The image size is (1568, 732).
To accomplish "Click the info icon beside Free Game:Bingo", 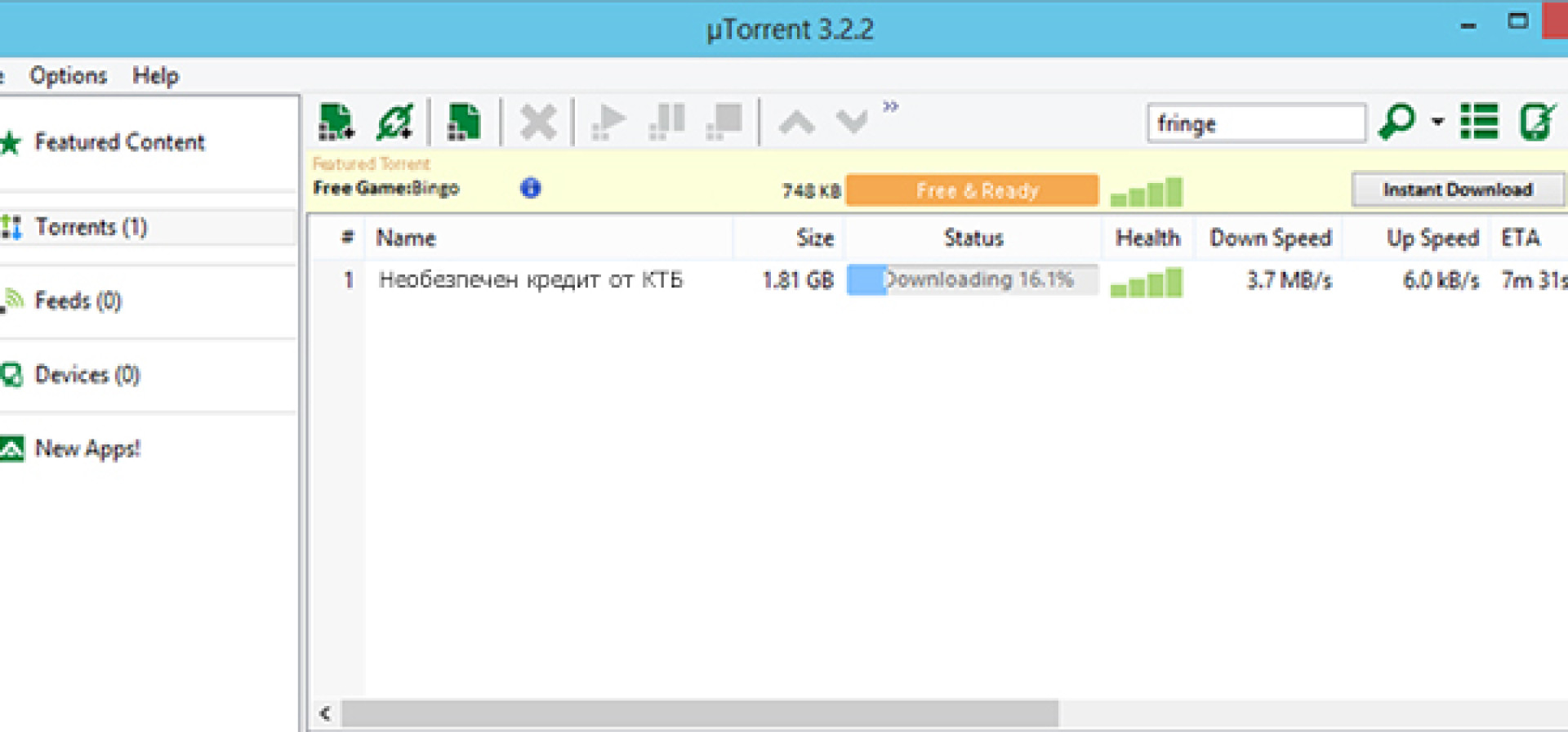I will tap(530, 189).
